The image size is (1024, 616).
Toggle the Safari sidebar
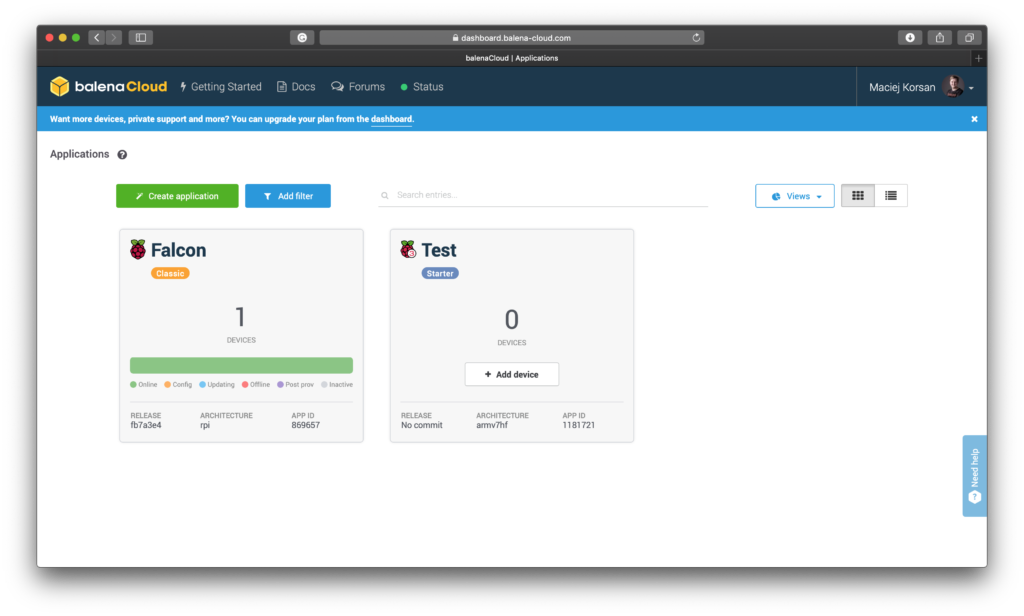coord(140,37)
